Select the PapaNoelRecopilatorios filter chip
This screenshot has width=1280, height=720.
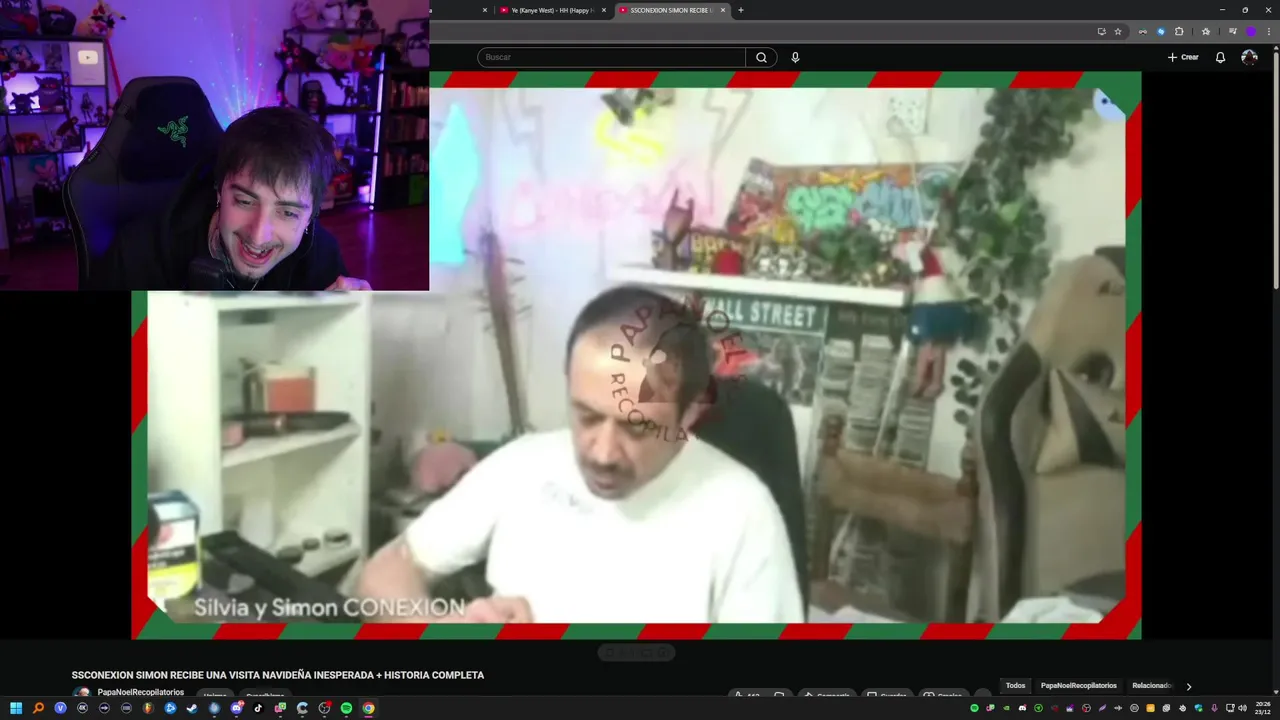tap(1078, 686)
